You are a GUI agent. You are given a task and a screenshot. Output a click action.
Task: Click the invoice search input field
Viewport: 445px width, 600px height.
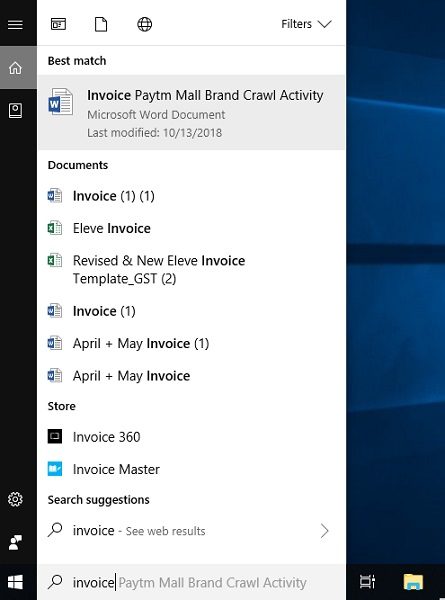[192, 582]
